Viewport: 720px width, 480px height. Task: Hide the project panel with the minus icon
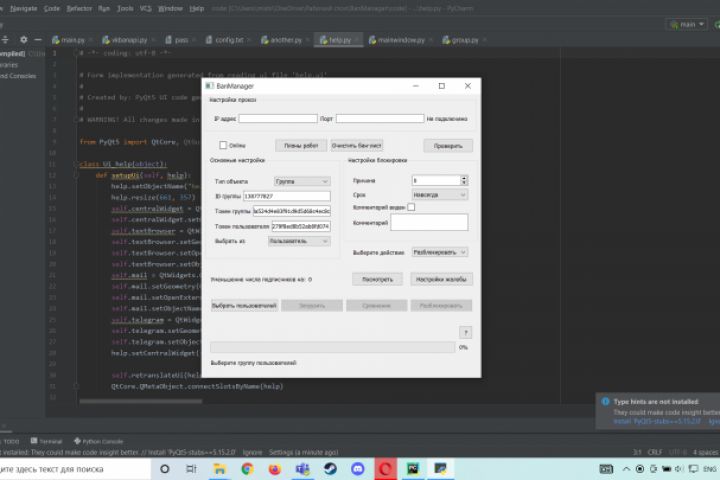coord(38,40)
